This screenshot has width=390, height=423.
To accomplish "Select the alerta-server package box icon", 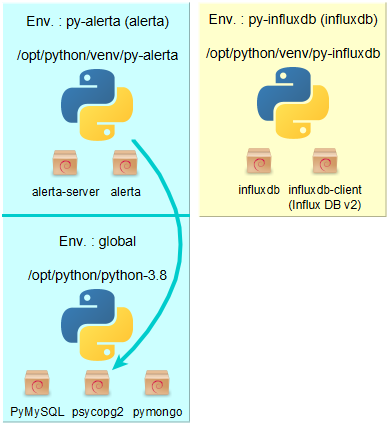I will pos(65,163).
